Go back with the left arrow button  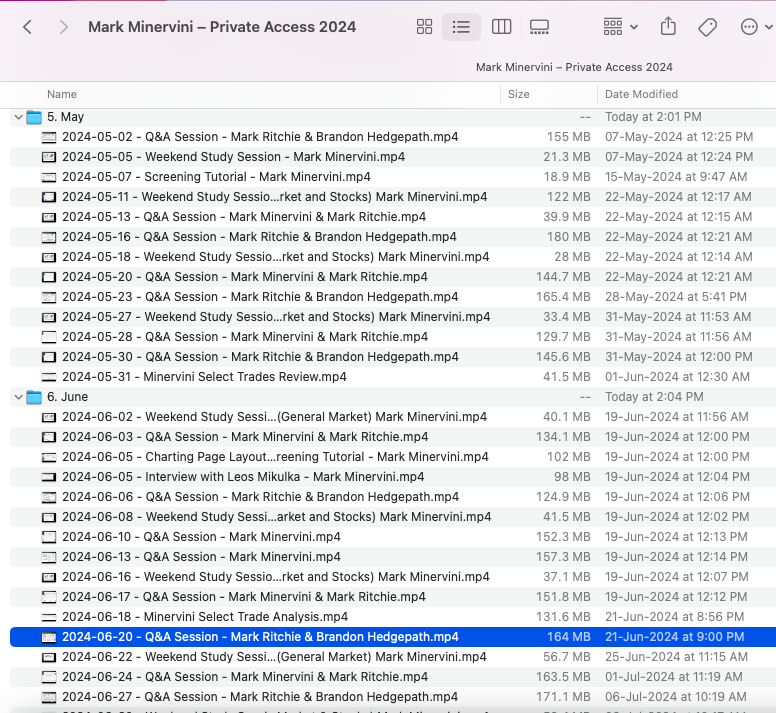coord(28,27)
